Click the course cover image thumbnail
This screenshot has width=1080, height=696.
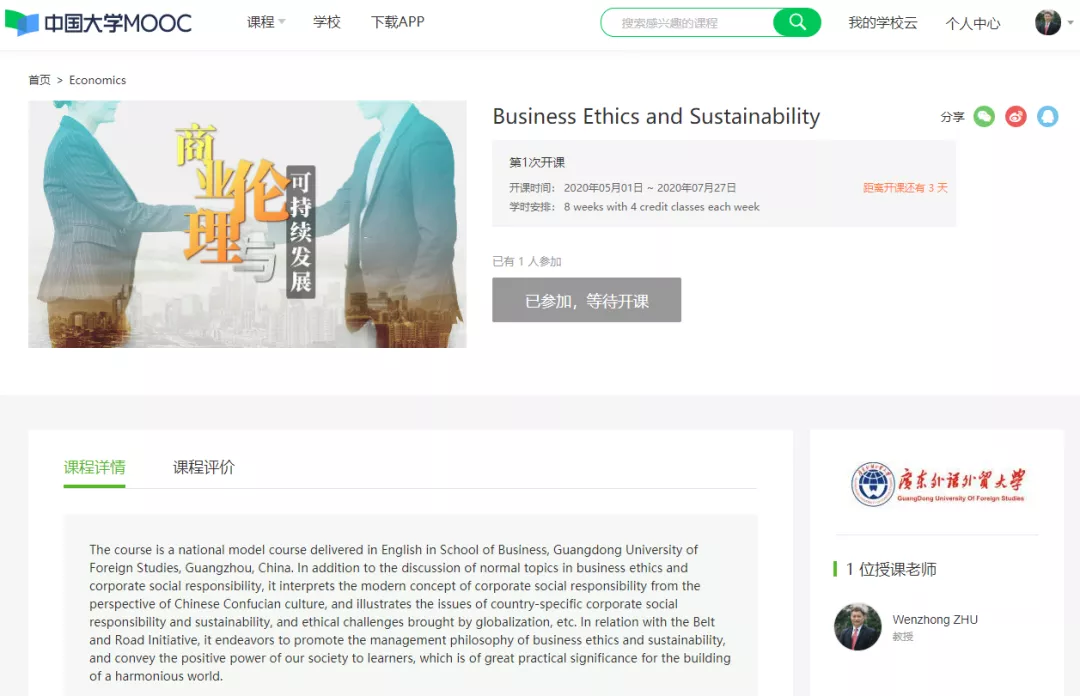(x=247, y=224)
